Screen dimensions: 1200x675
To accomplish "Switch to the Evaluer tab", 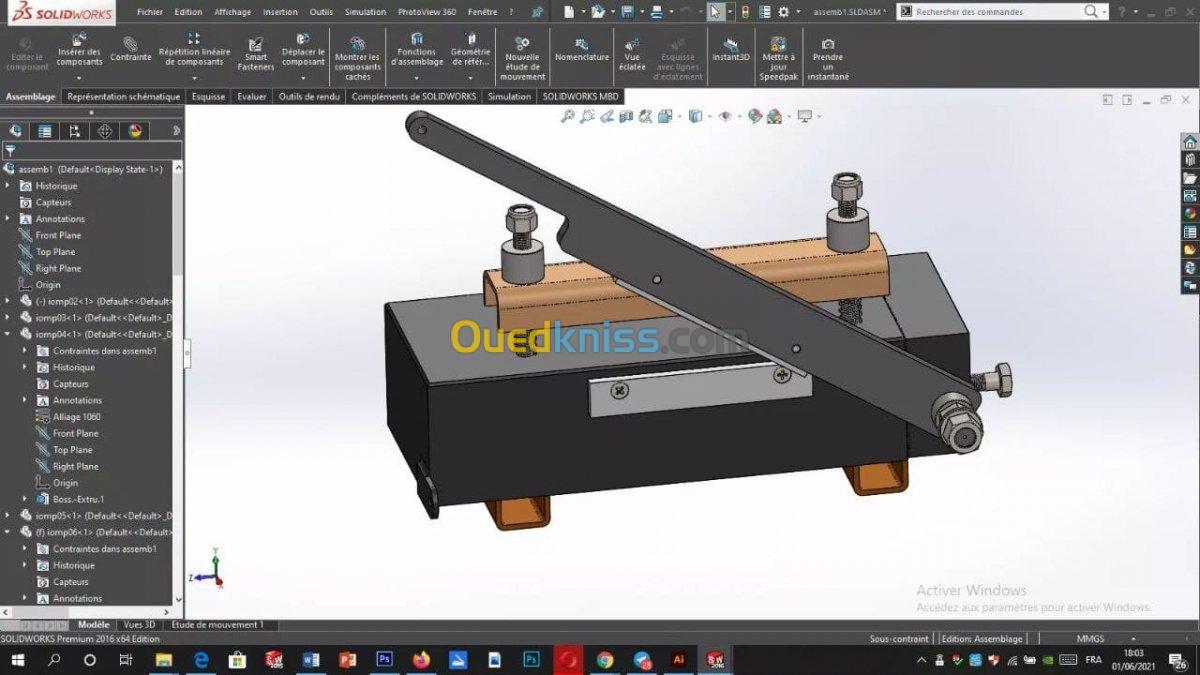I will click(x=251, y=97).
